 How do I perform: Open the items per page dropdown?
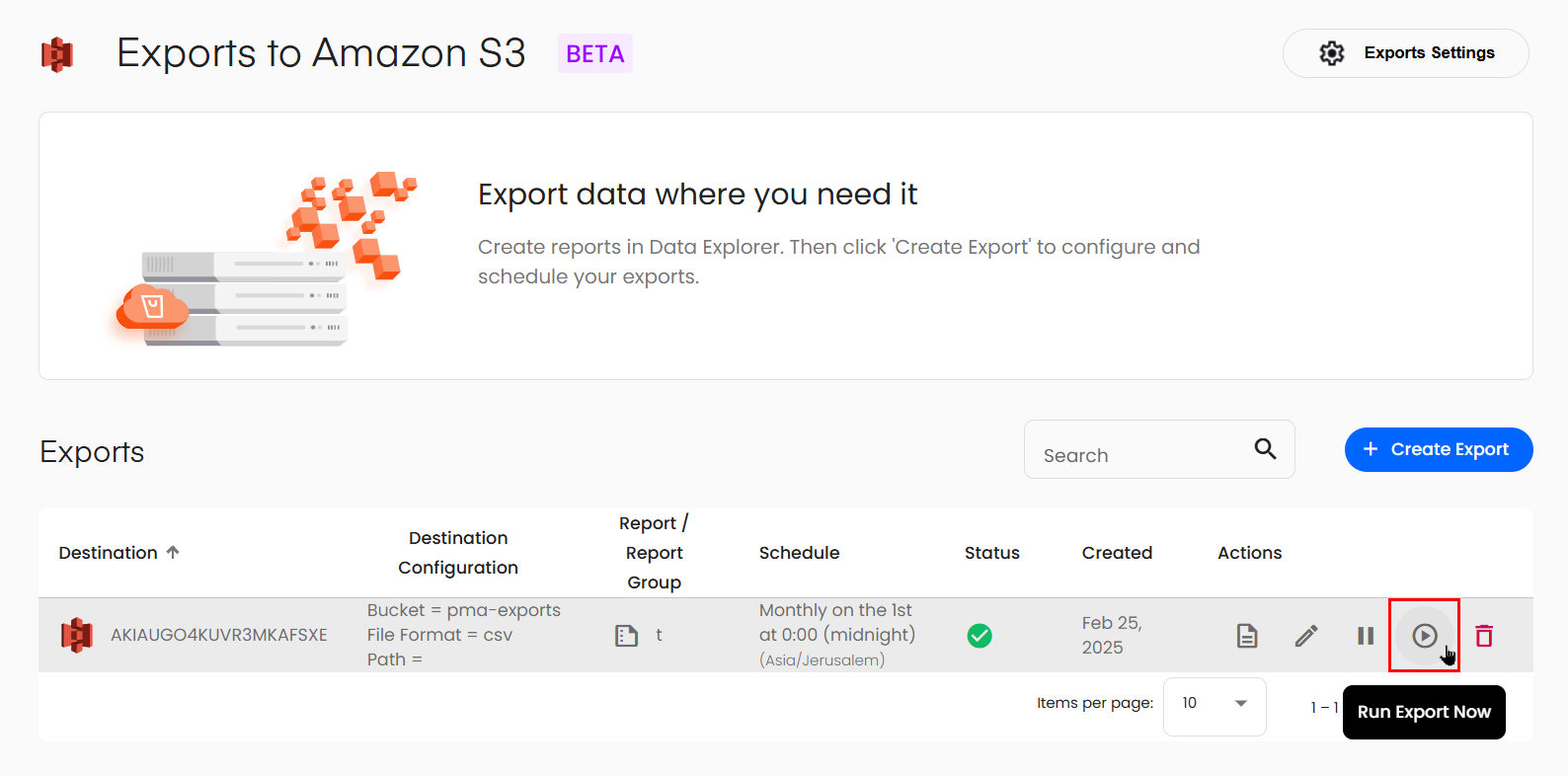coord(1214,703)
